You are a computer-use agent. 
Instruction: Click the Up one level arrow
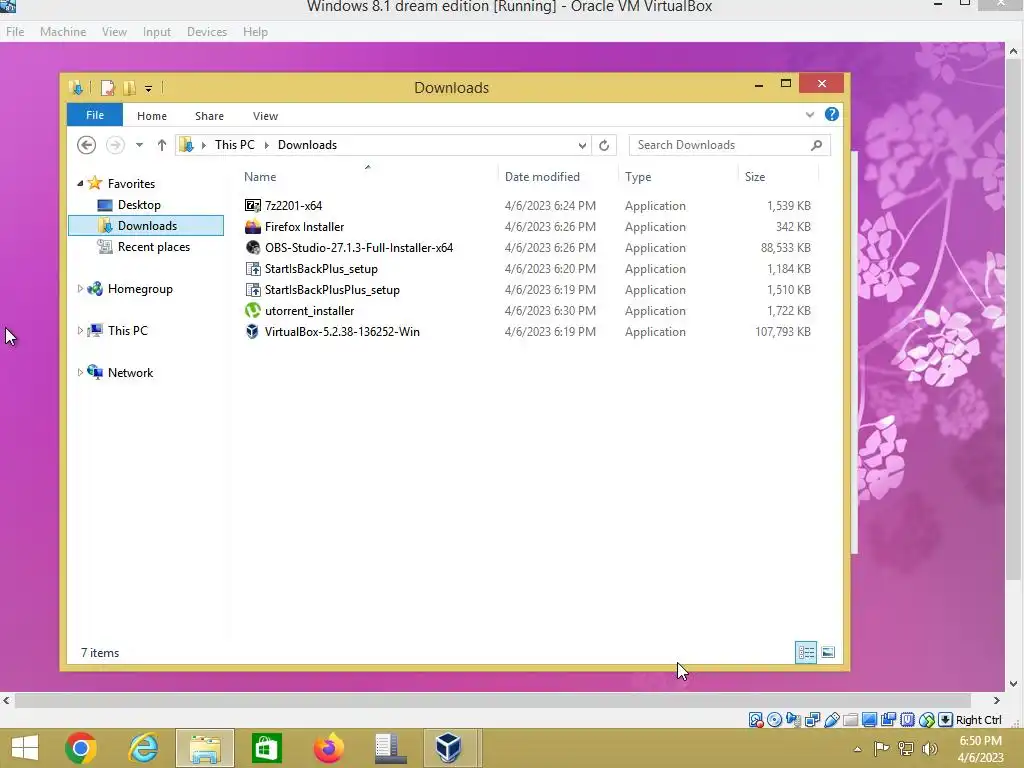click(x=162, y=145)
